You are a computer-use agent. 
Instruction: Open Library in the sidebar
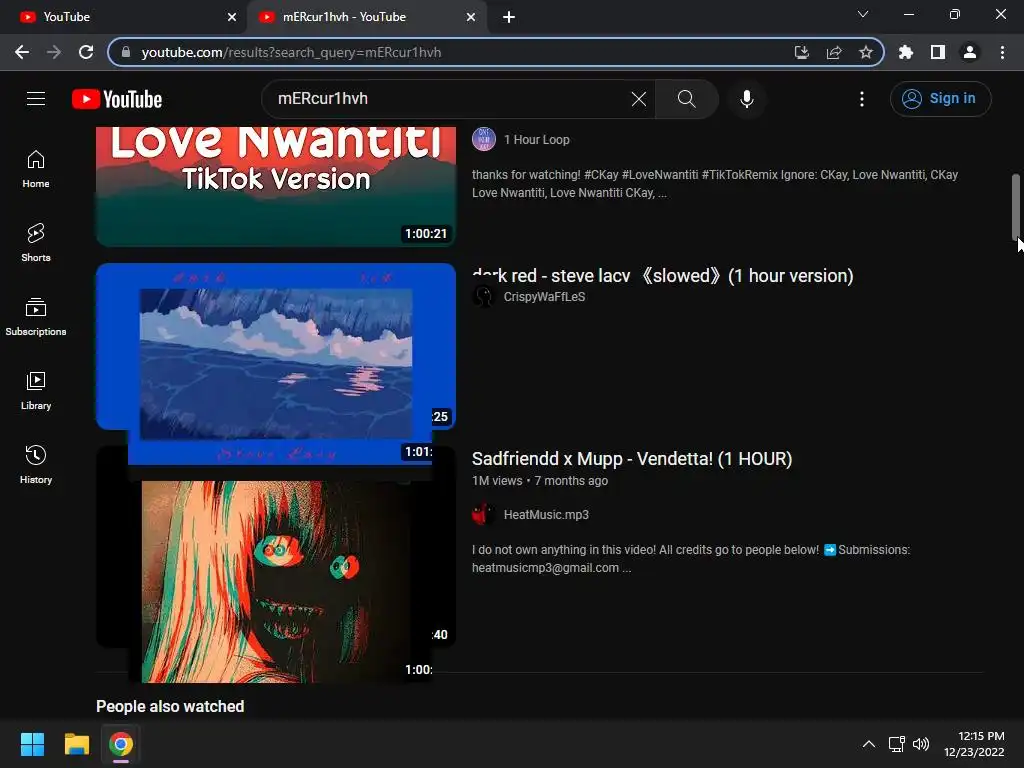click(36, 391)
